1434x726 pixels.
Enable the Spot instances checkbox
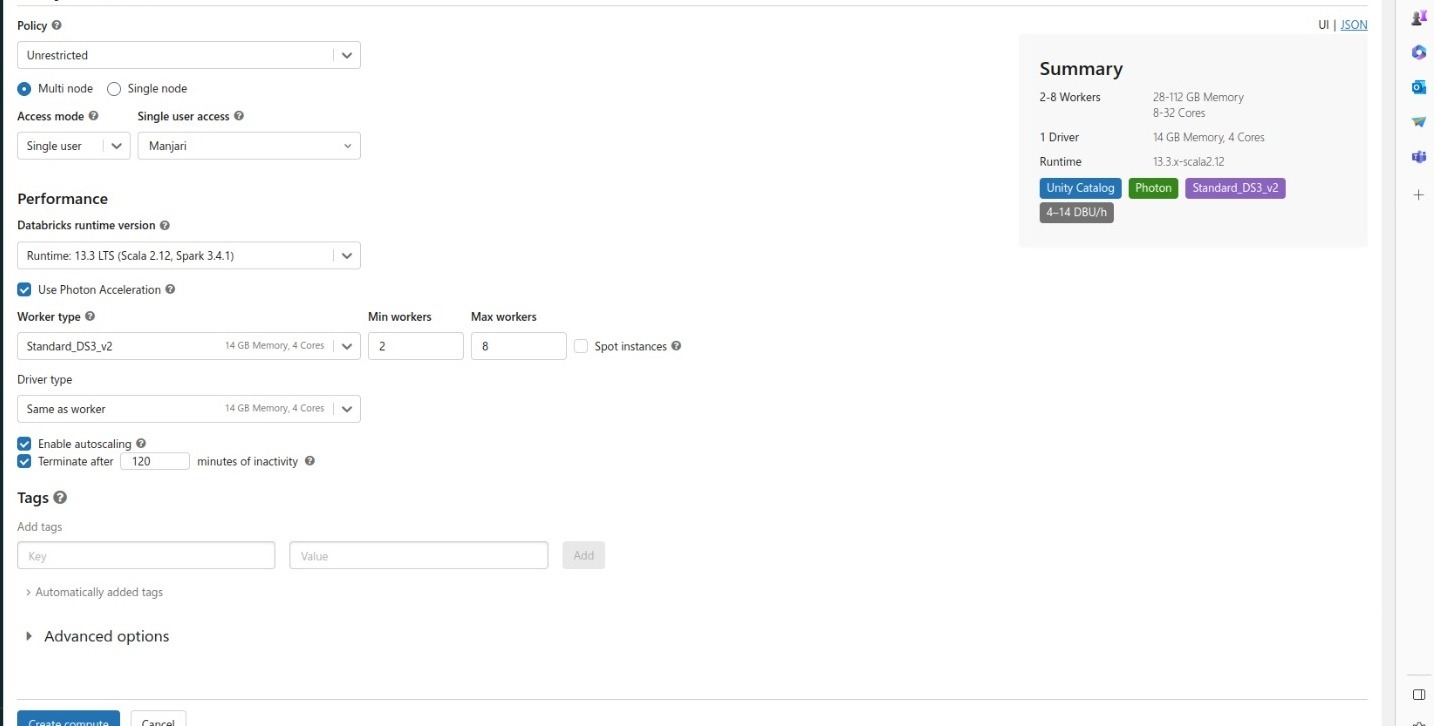click(580, 345)
